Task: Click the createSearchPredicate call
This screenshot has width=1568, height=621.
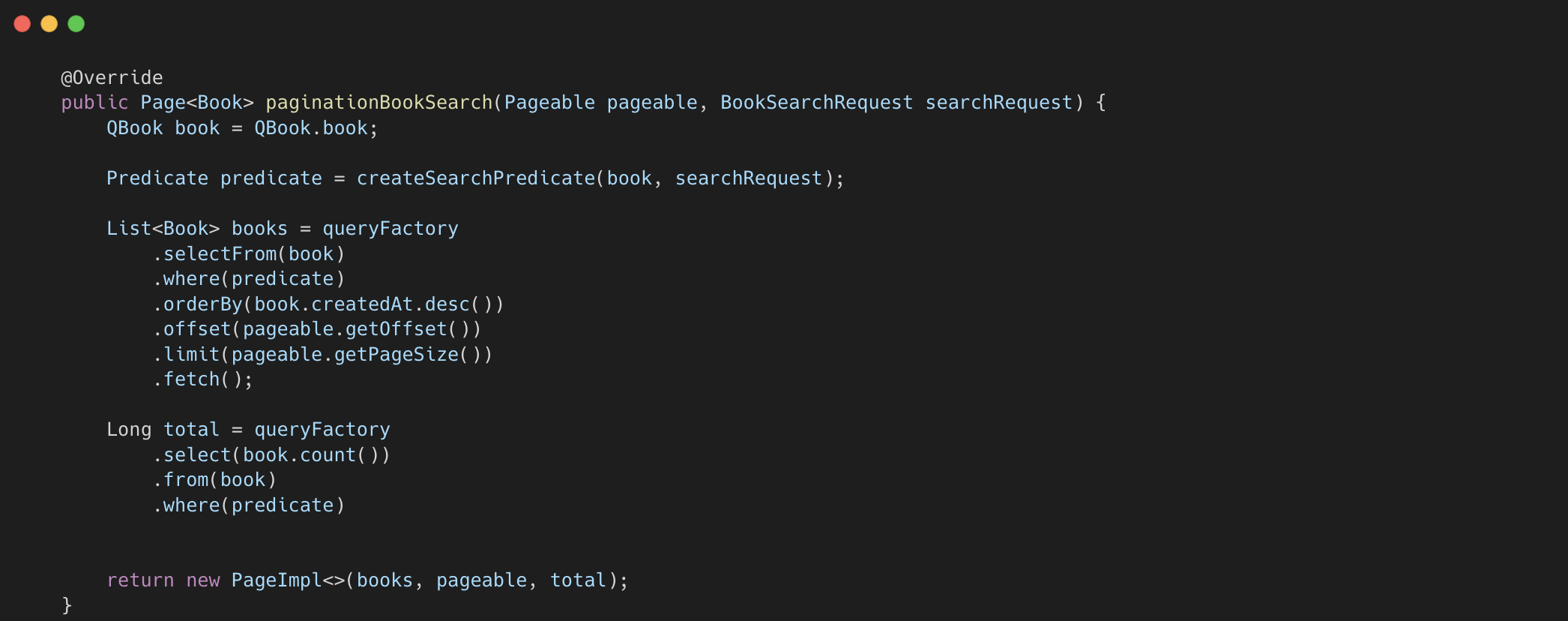Action: (476, 178)
